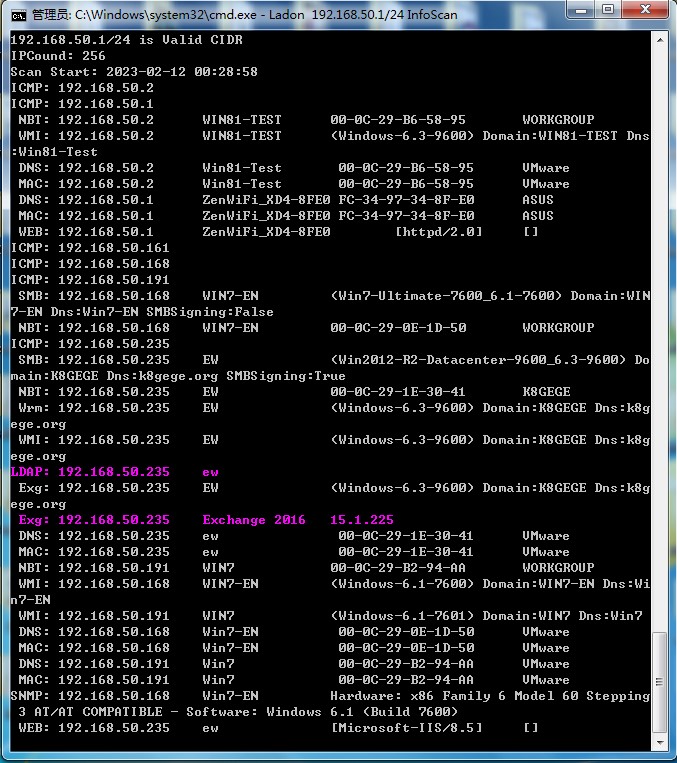Click VMware in the MAC 192.168.50.235 row
The height and width of the screenshot is (763, 677).
coord(546,552)
